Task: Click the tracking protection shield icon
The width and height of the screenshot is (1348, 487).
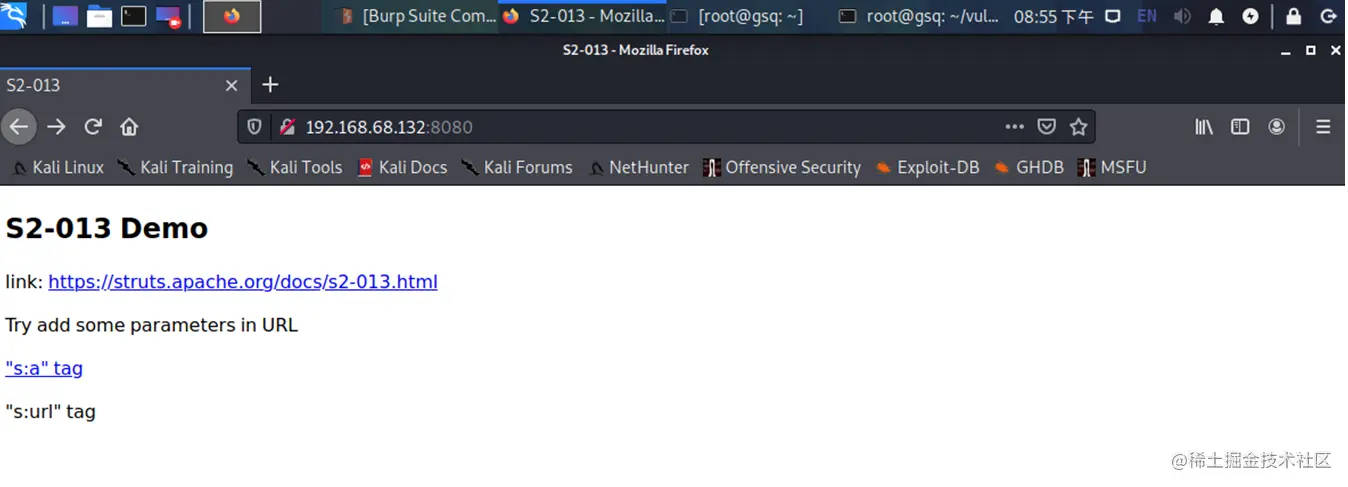Action: tap(254, 127)
